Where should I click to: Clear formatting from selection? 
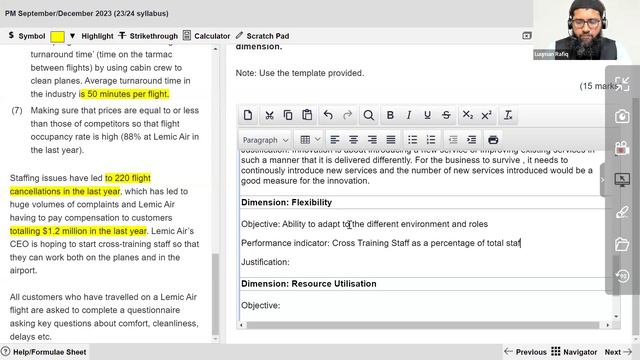(508, 116)
